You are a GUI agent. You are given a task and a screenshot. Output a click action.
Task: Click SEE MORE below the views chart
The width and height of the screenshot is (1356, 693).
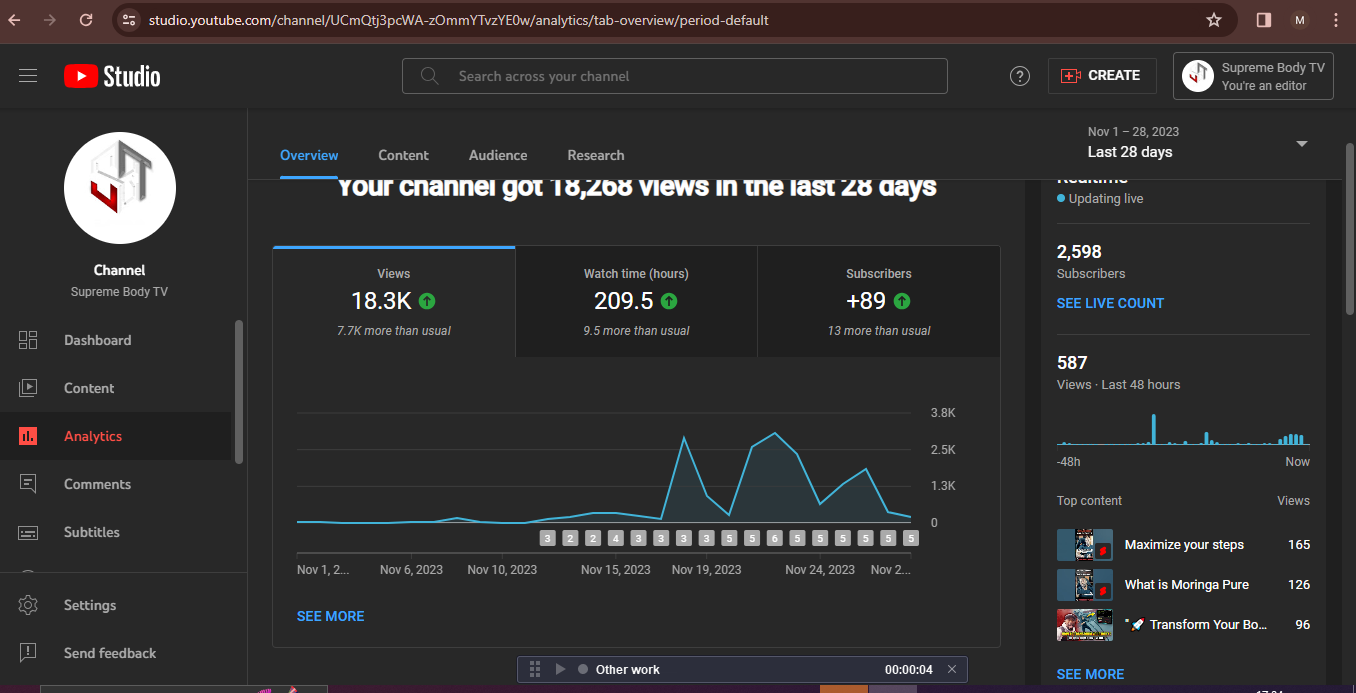pyautogui.click(x=331, y=616)
